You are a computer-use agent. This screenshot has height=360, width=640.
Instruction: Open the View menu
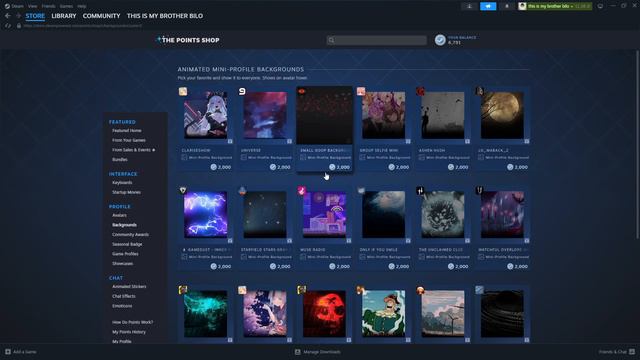point(33,6)
